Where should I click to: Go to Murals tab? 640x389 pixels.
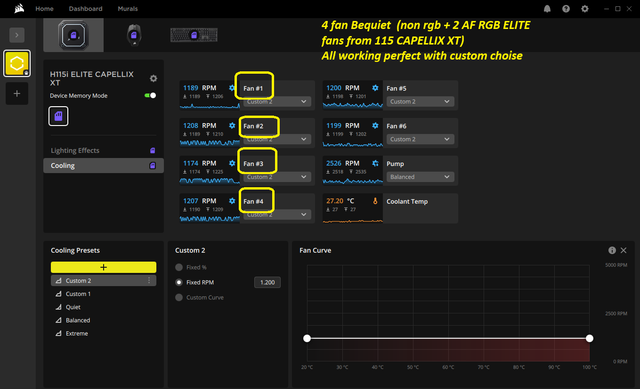[128, 9]
